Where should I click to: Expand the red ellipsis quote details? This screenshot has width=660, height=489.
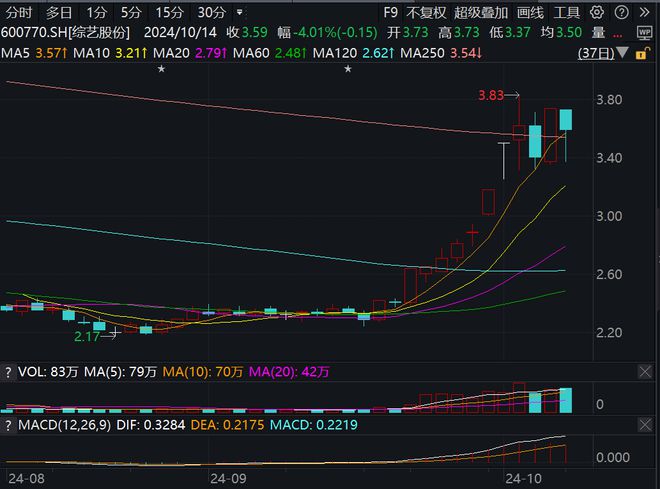[617, 35]
